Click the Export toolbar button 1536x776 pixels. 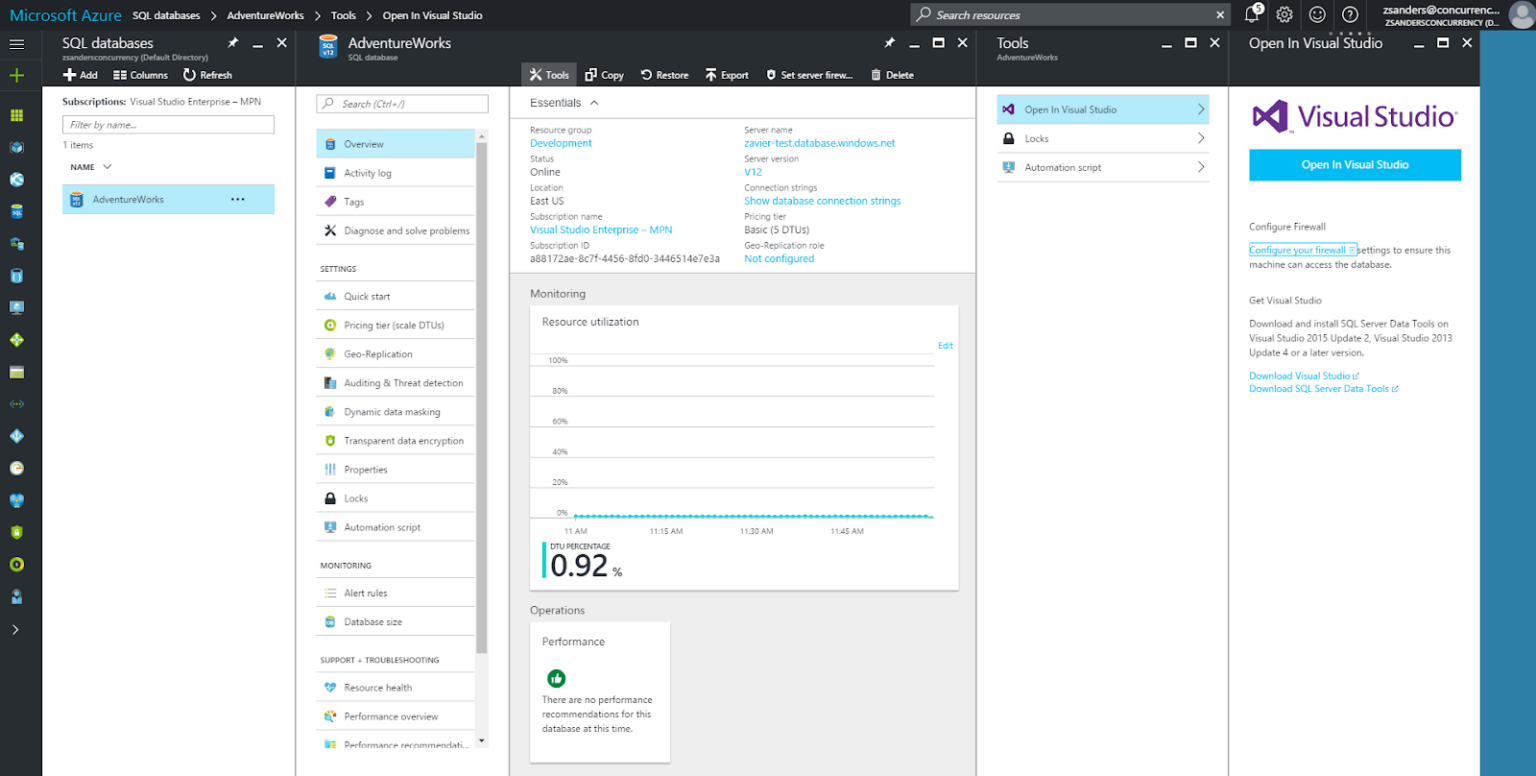727,75
